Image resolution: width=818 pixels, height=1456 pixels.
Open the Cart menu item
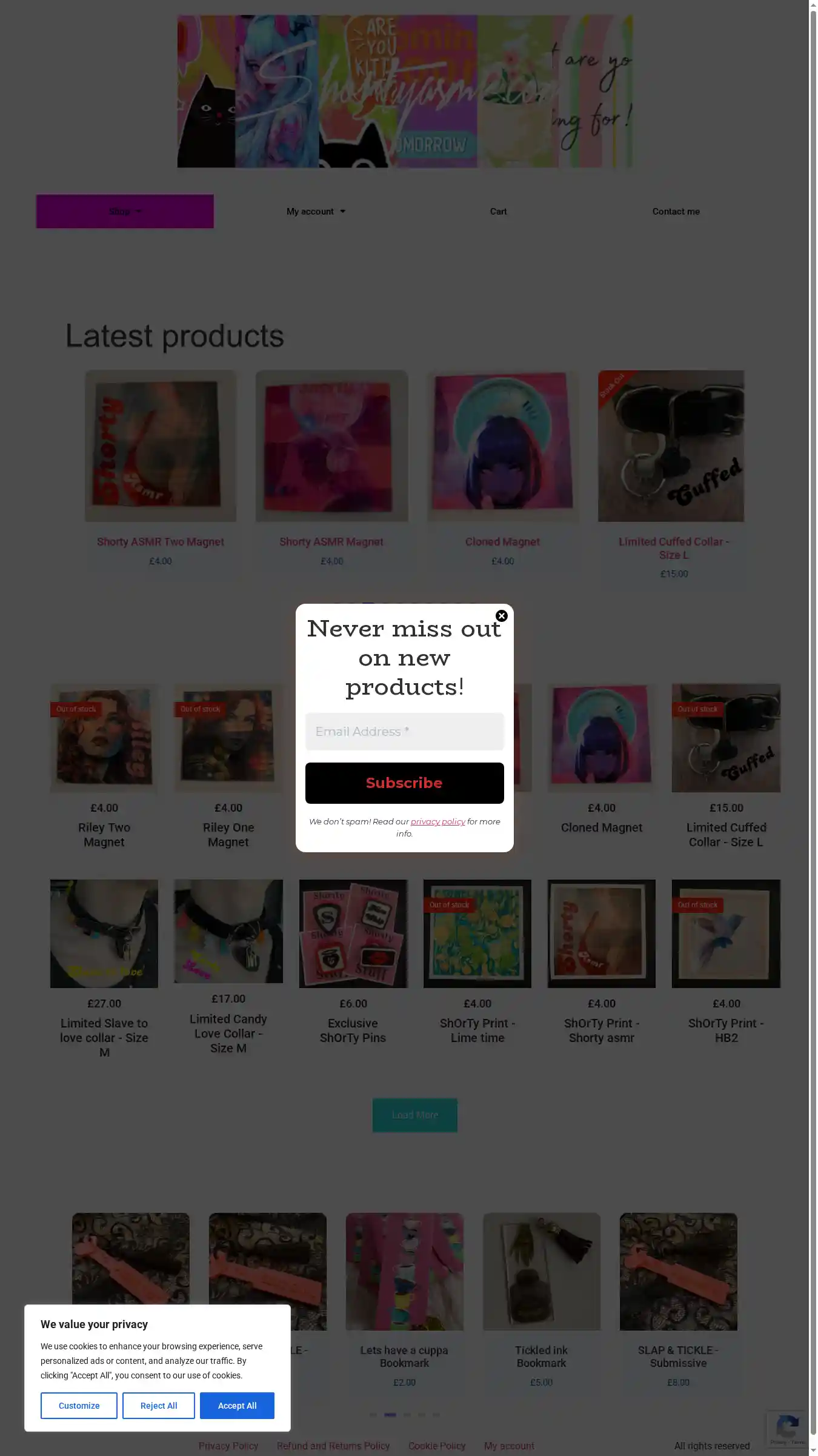(x=498, y=212)
